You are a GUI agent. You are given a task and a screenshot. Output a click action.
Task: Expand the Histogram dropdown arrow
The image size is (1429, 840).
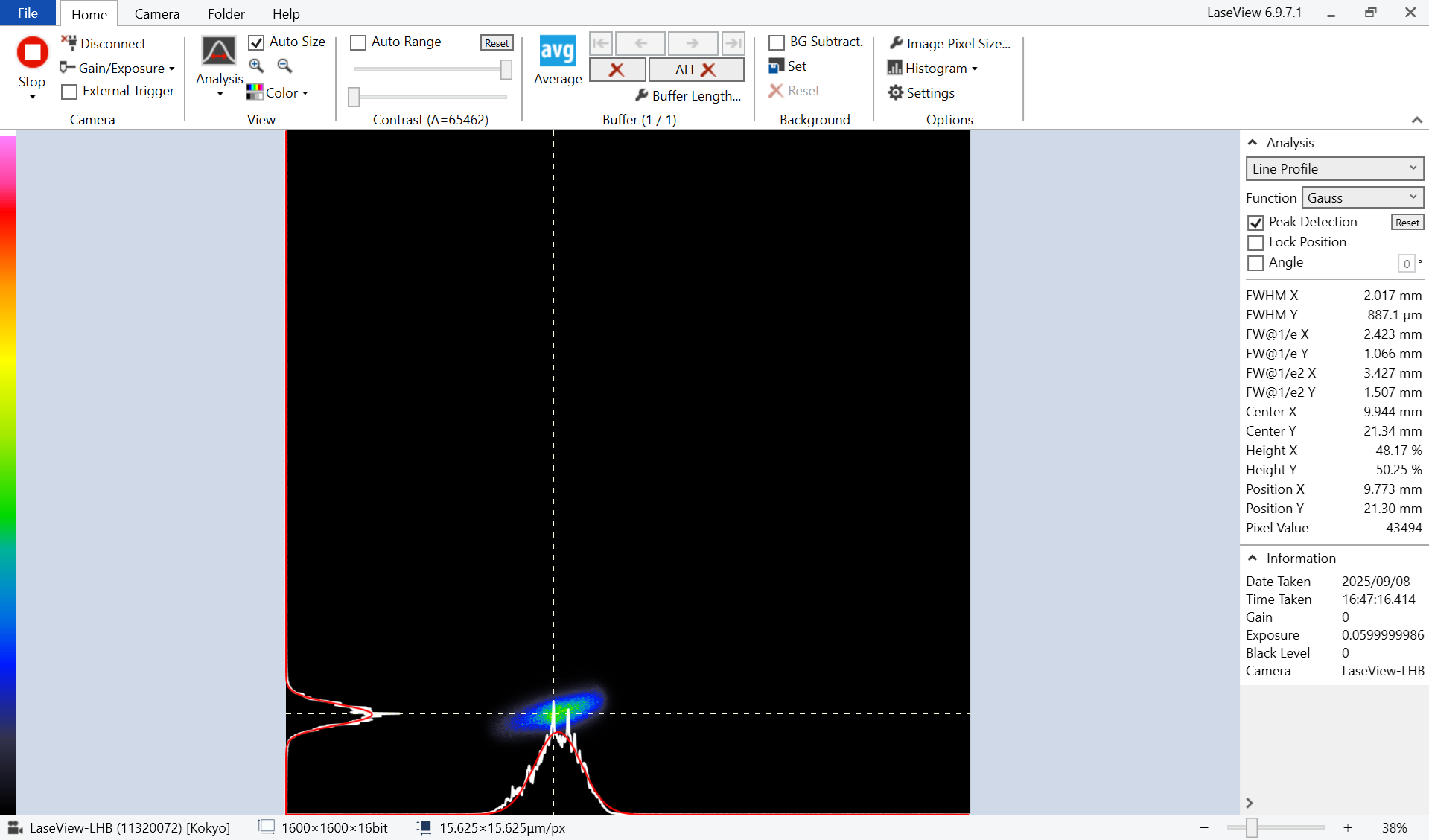point(975,69)
